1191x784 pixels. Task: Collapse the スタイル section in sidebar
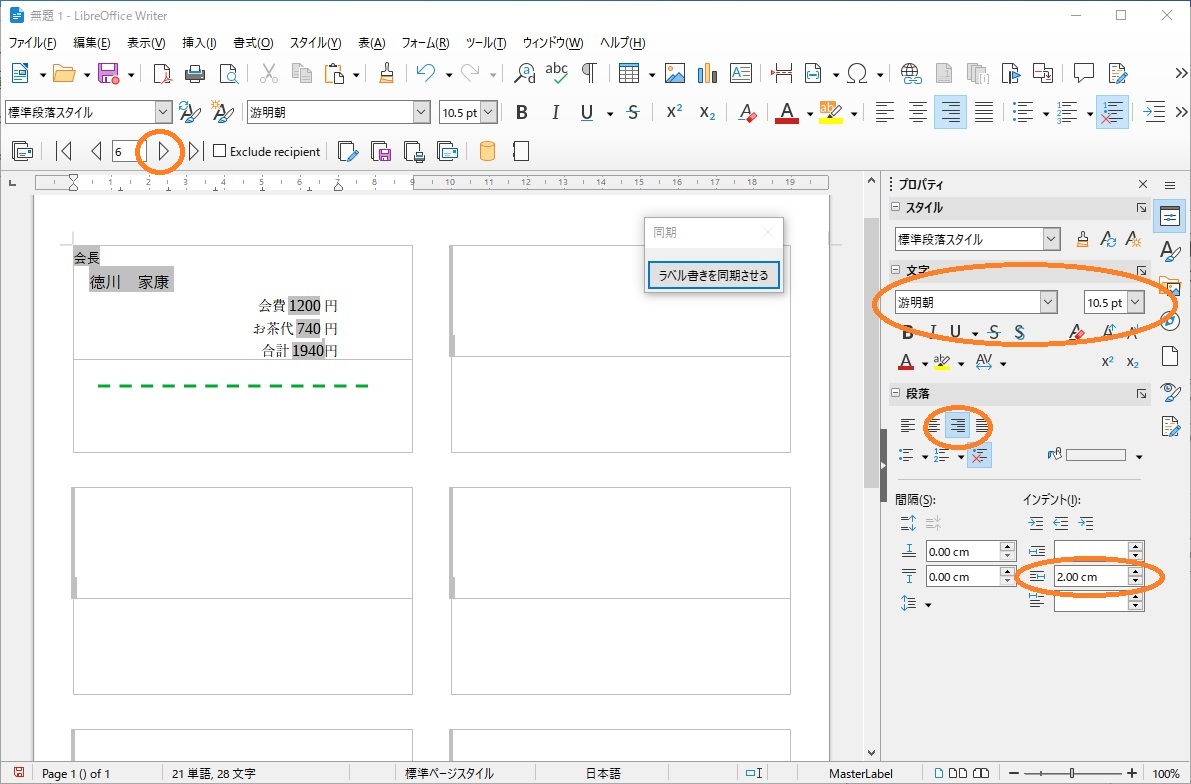(x=896, y=207)
